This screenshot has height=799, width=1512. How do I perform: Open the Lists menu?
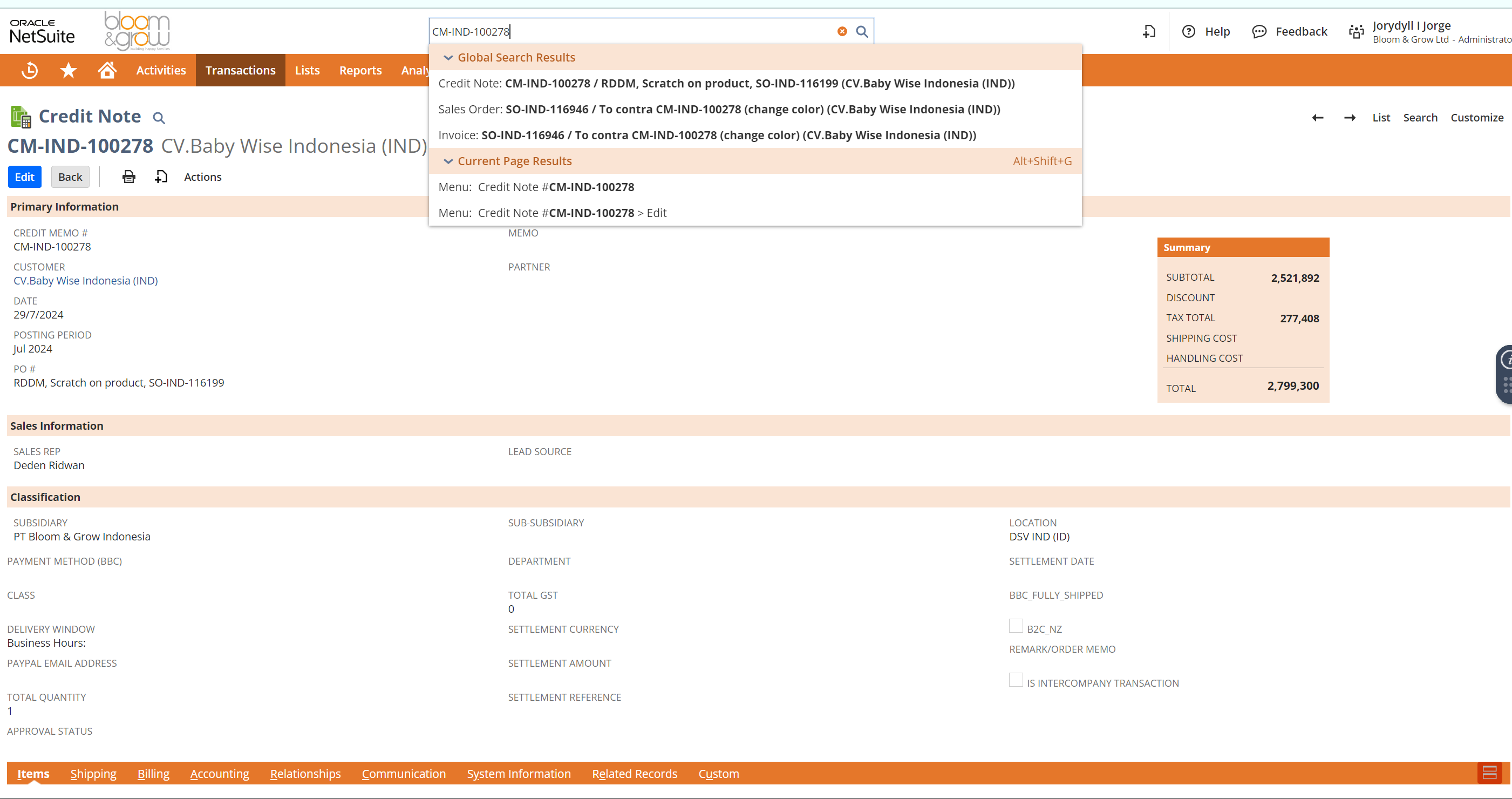pyautogui.click(x=307, y=70)
